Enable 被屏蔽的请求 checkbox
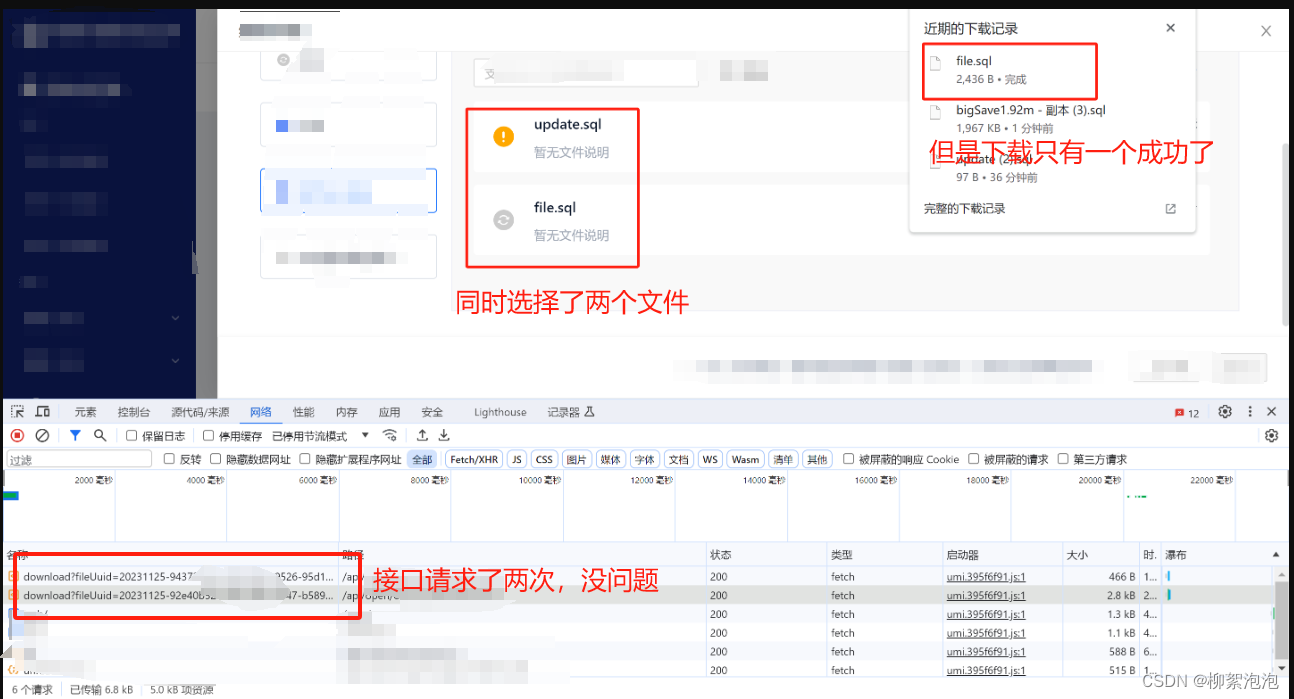The width and height of the screenshot is (1294, 699). tap(973, 460)
